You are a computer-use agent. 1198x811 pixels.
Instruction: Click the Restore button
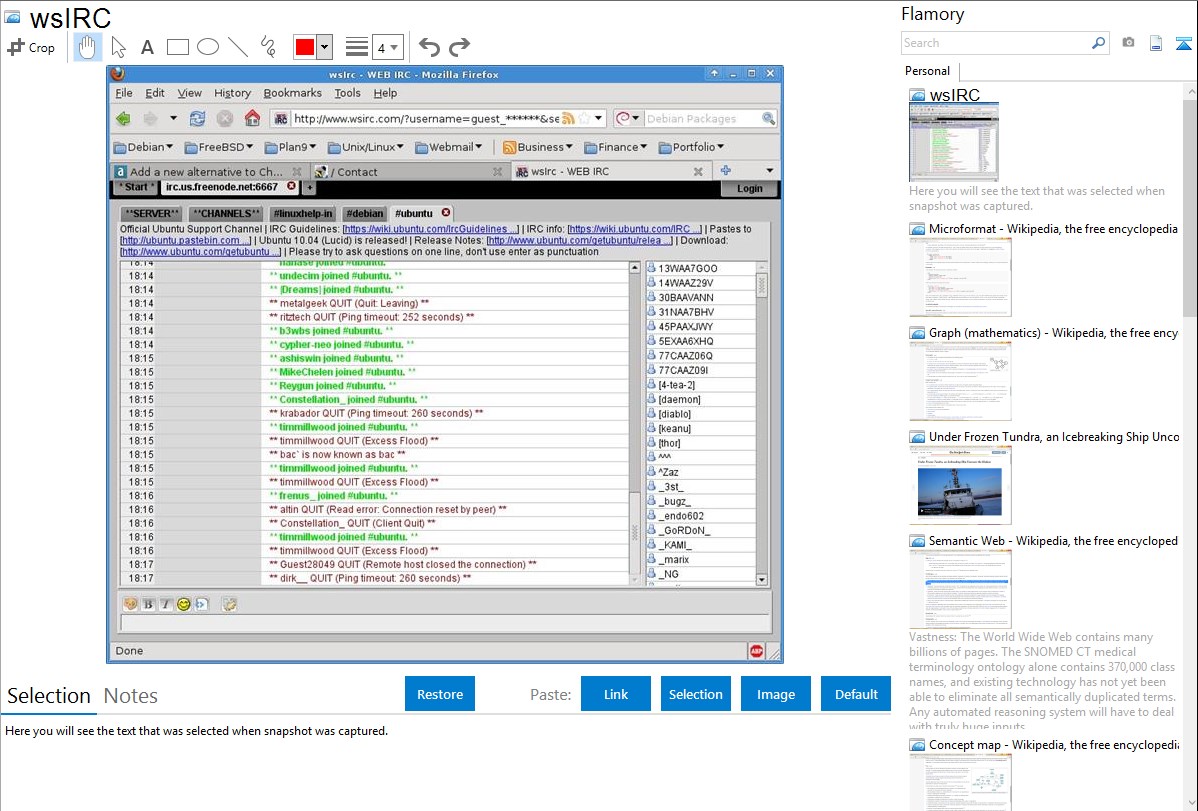[440, 694]
